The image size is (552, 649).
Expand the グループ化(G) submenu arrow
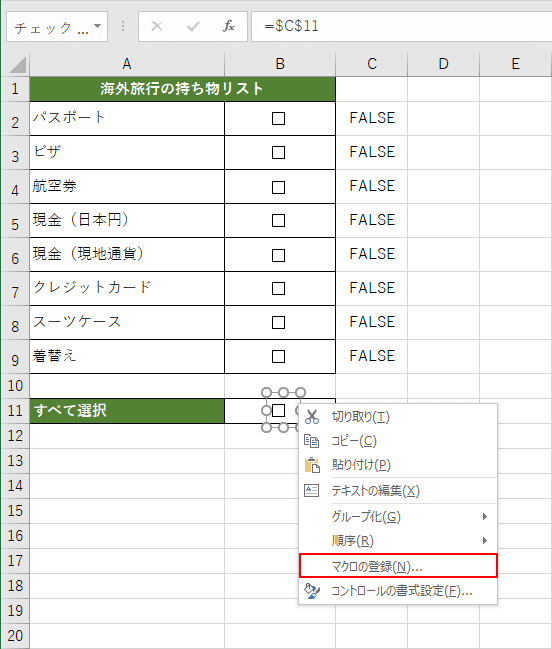click(x=485, y=517)
